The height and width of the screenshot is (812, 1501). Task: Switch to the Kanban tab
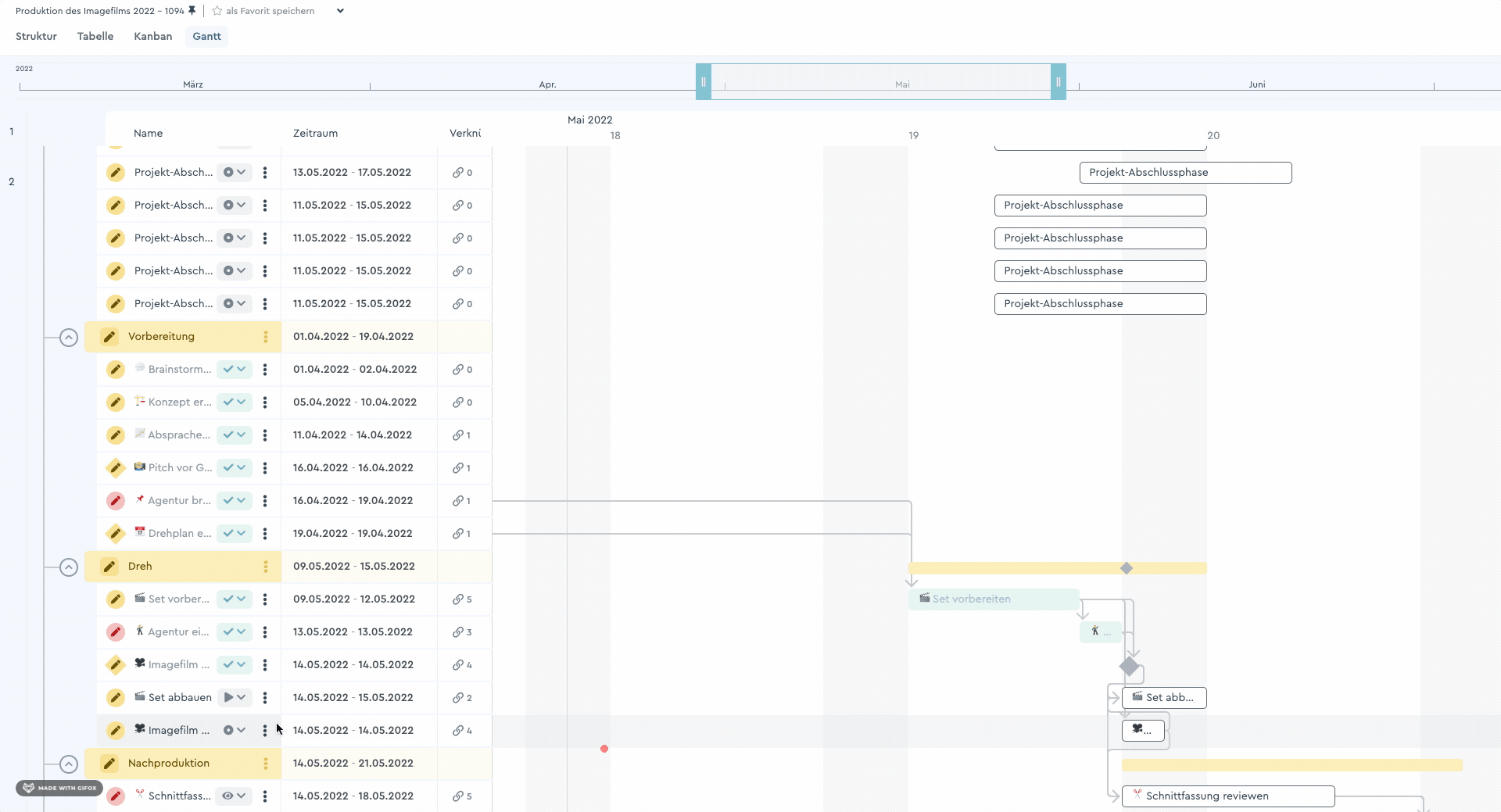(x=152, y=37)
